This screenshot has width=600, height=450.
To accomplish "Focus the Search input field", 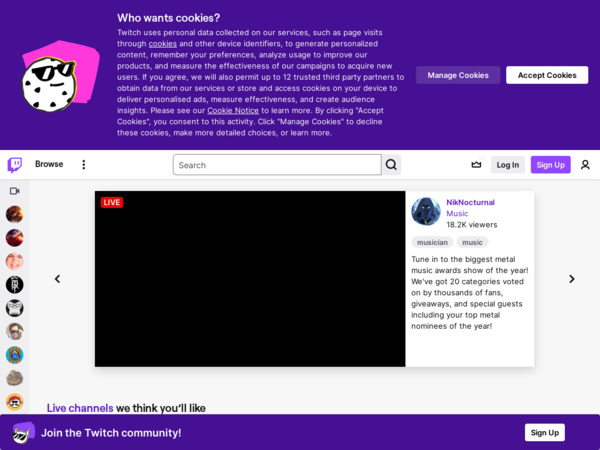I will [277, 165].
